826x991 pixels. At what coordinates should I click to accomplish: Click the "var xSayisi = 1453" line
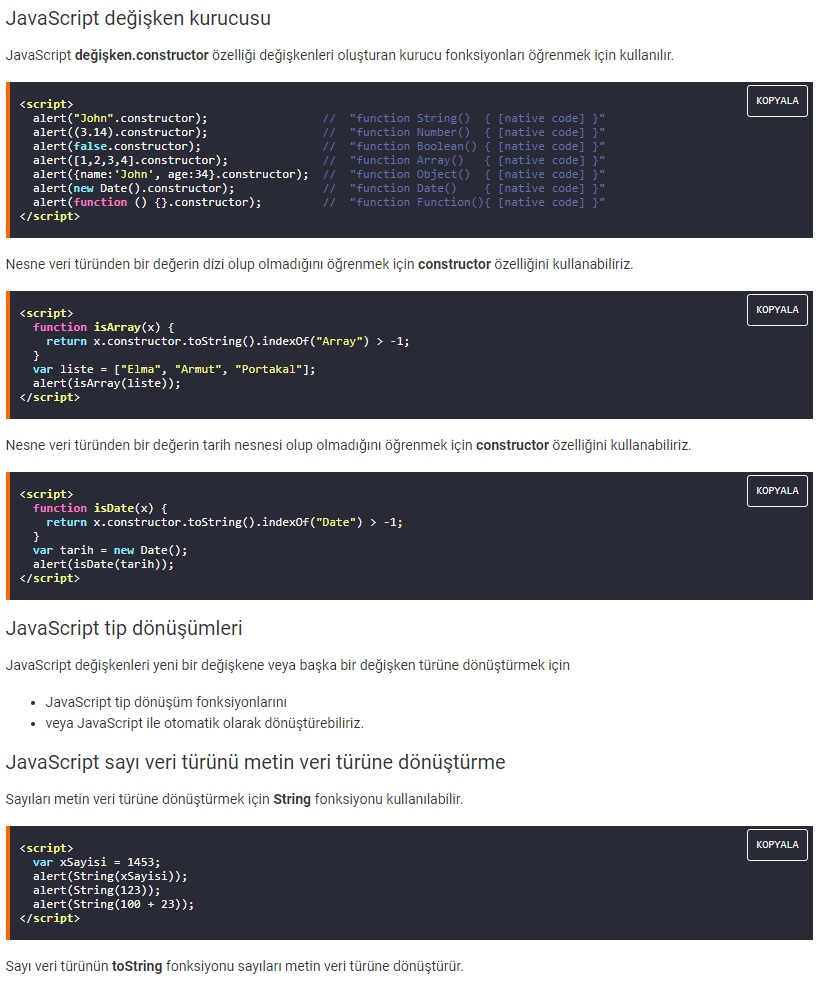tap(97, 863)
